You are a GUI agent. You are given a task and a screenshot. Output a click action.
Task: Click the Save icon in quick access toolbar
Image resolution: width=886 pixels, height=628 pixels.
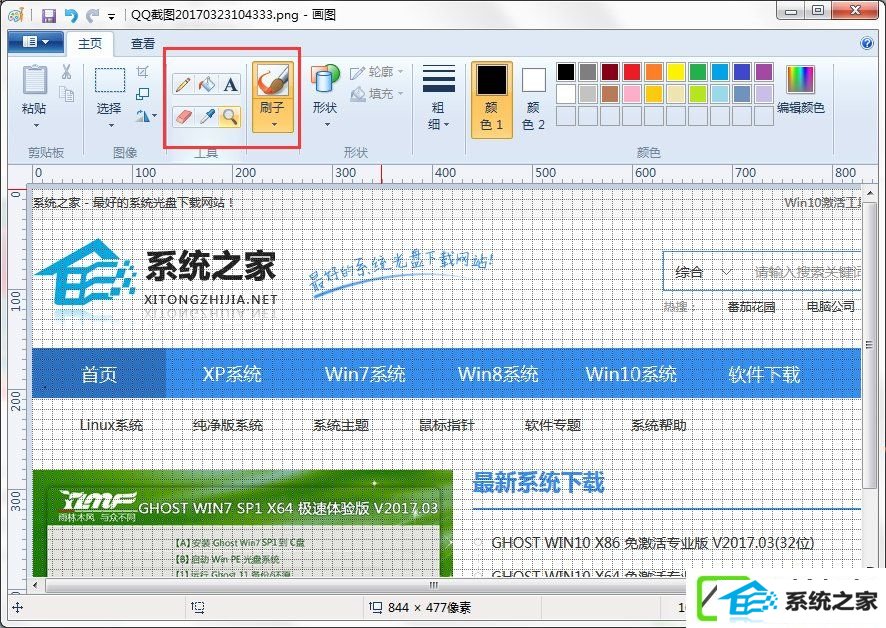[x=49, y=15]
